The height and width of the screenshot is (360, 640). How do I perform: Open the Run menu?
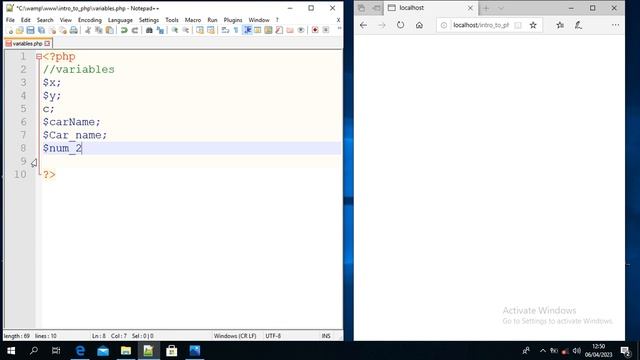tap(212, 20)
